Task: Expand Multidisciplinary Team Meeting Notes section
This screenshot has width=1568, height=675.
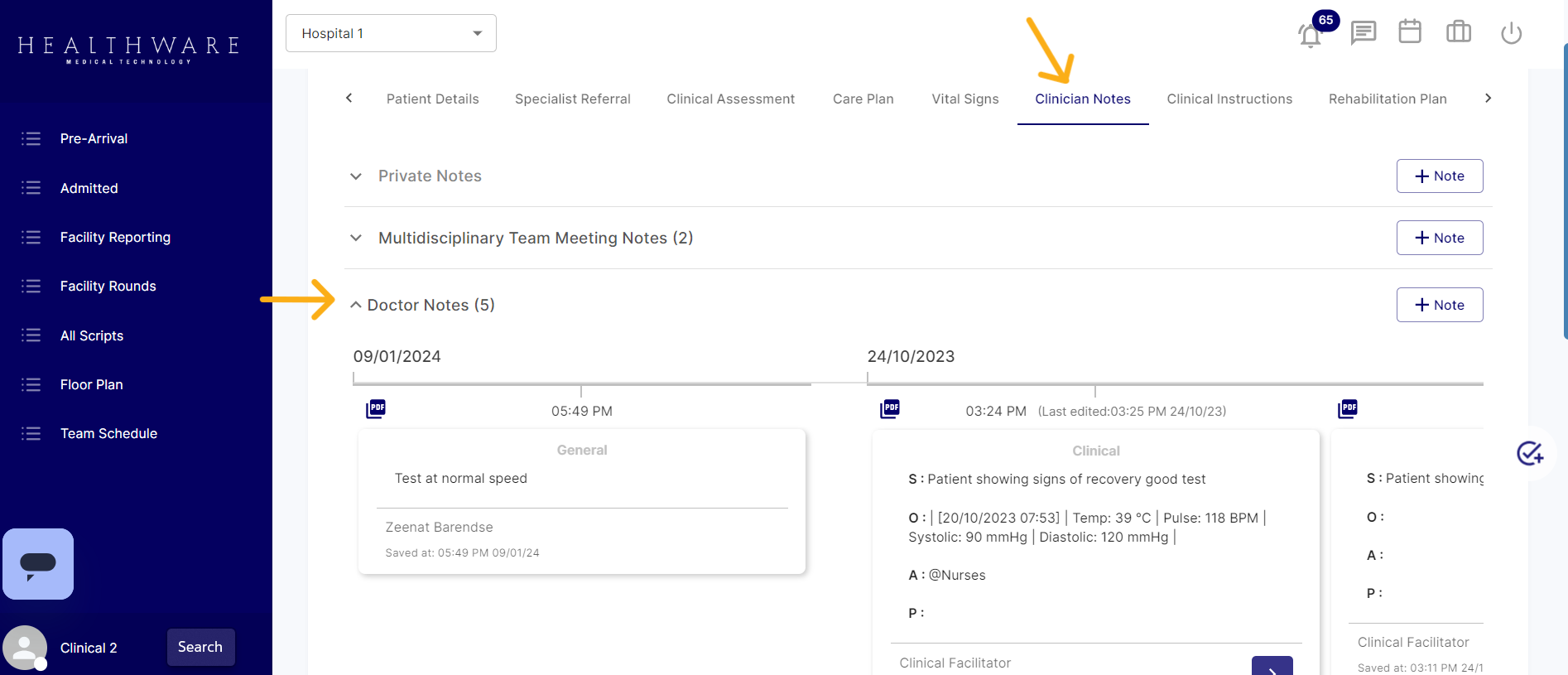Action: click(356, 239)
